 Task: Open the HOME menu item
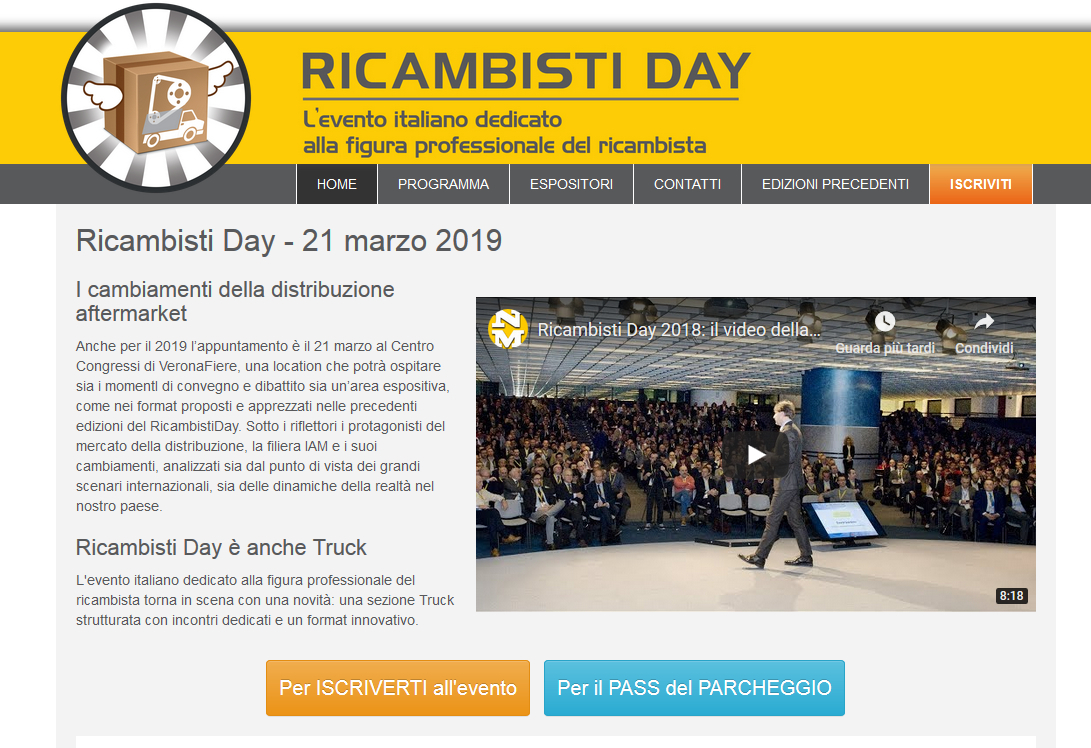pos(337,184)
